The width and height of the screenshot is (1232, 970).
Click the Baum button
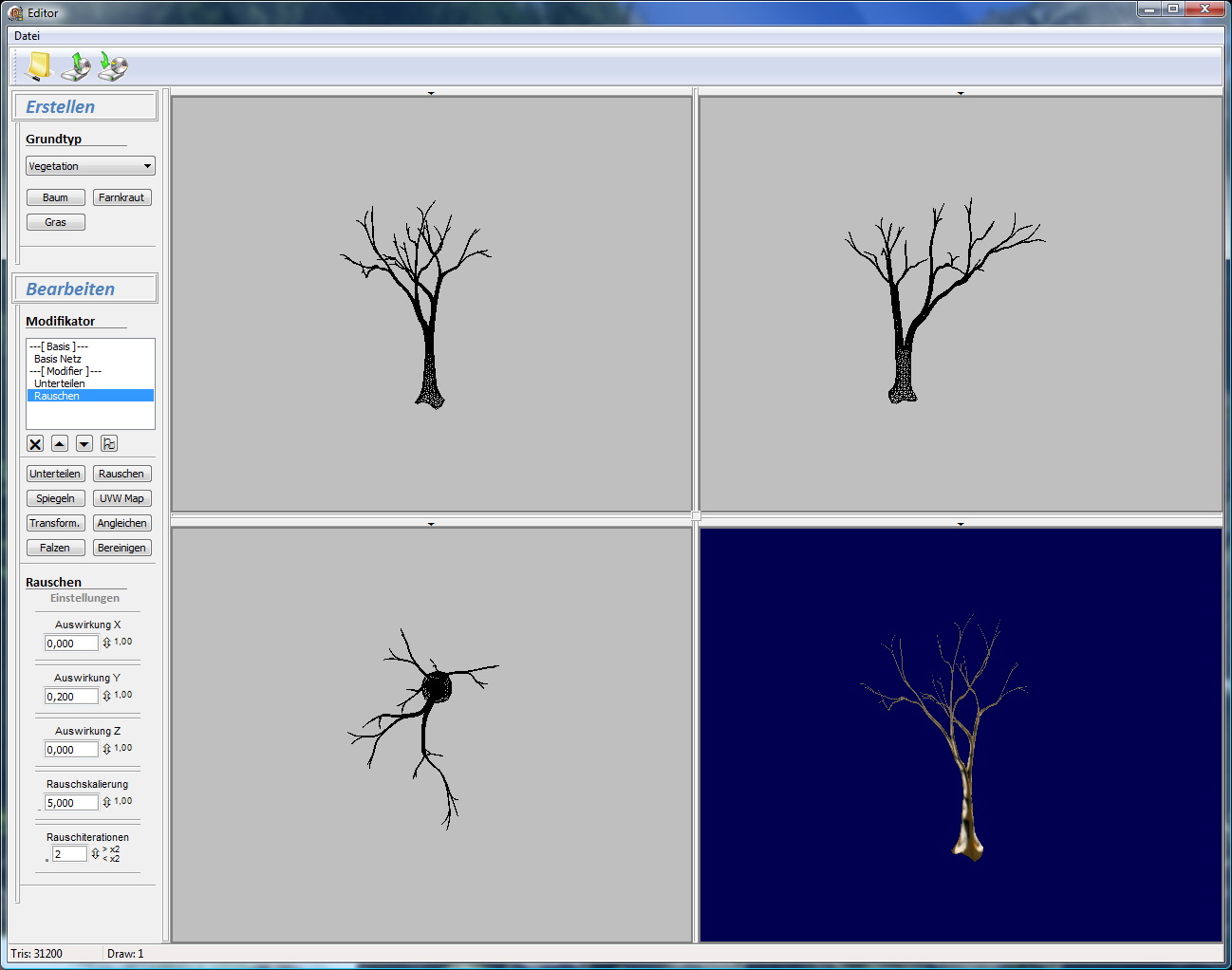(55, 197)
